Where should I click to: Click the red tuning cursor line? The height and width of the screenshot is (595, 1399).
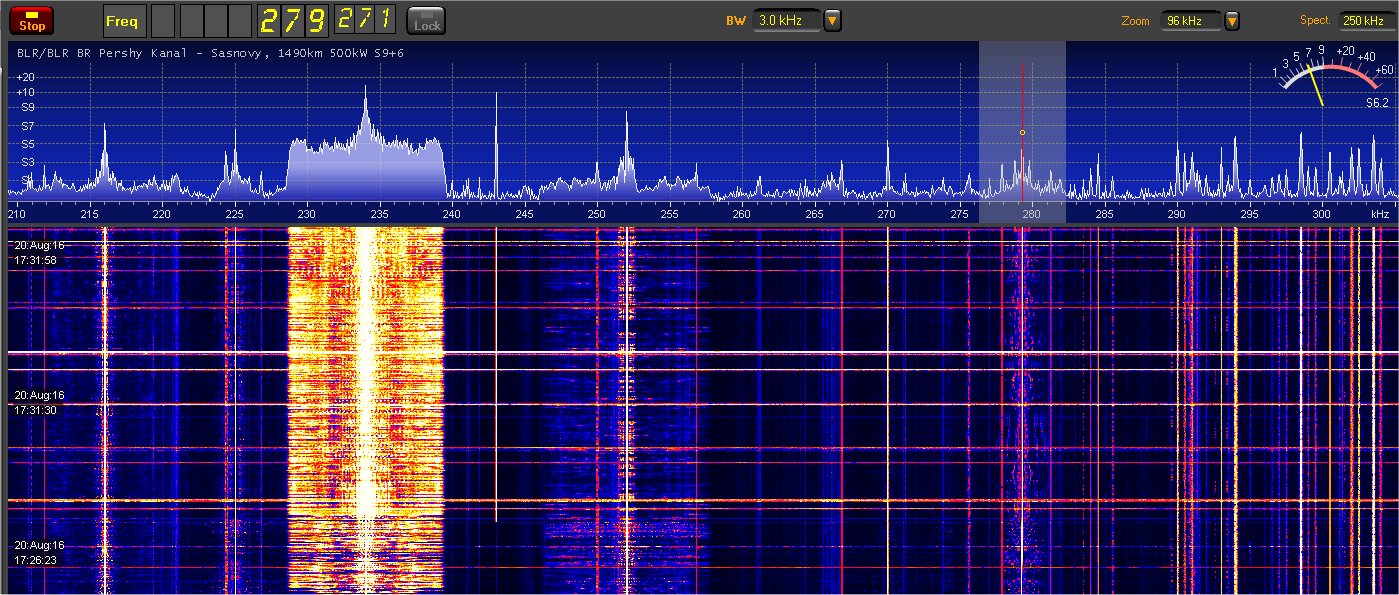(x=1022, y=100)
